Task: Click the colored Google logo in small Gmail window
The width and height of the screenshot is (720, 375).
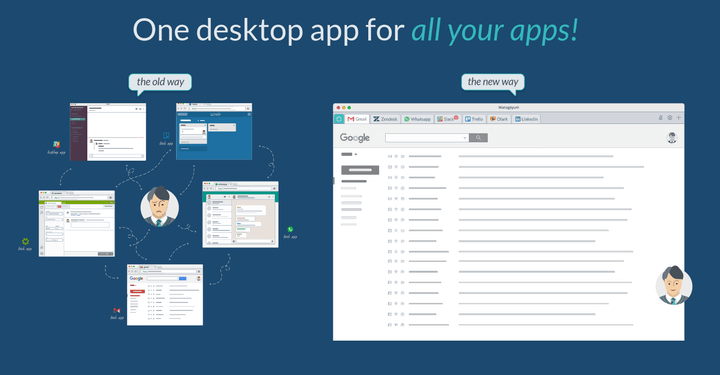Action: [136, 279]
